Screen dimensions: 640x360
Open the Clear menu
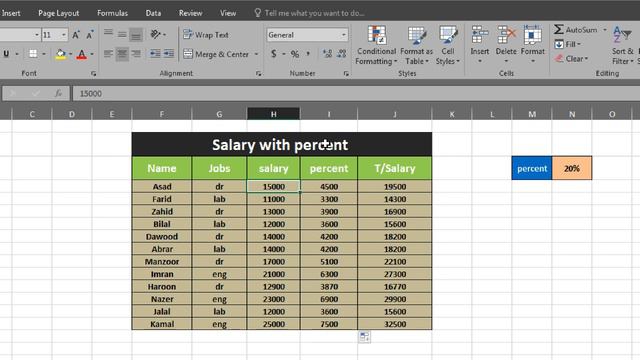click(x=571, y=59)
